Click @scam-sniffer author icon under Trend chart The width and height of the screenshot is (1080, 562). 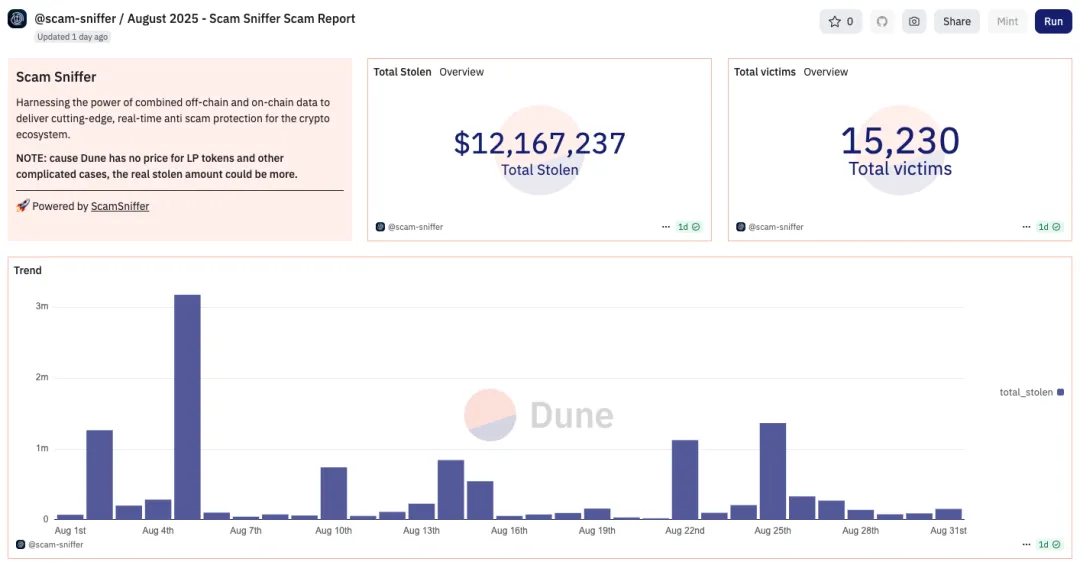[20, 544]
